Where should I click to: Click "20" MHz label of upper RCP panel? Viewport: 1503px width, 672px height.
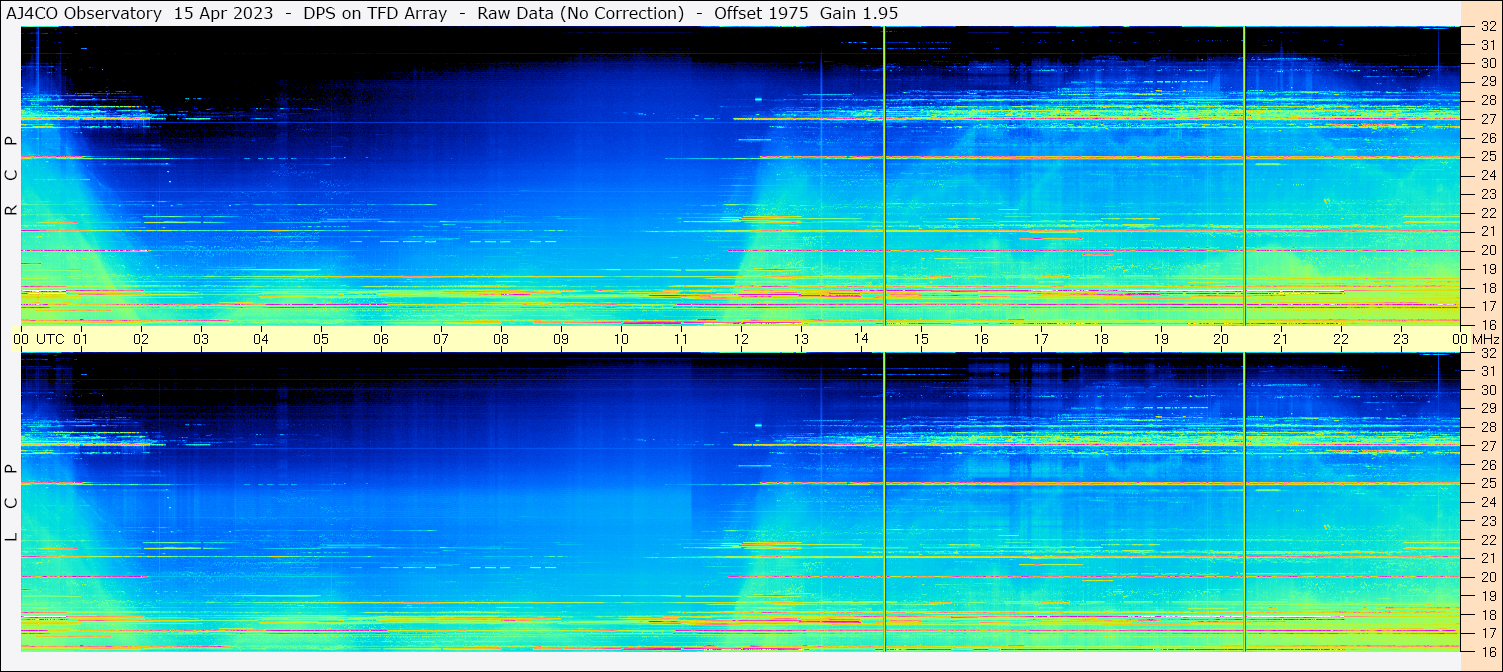pos(1487,250)
